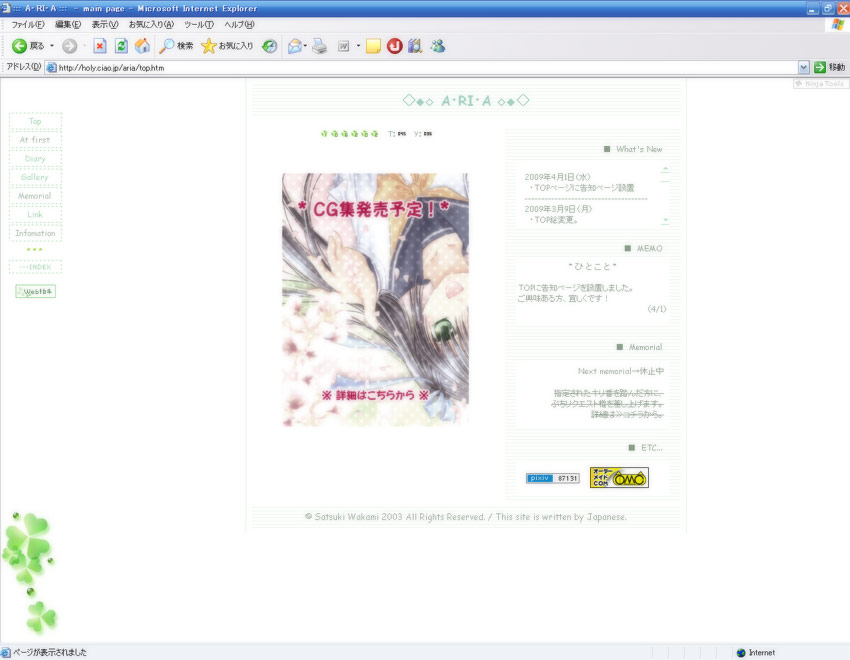Open the Memorial sidebar link
The image size is (850, 660).
coord(35,196)
